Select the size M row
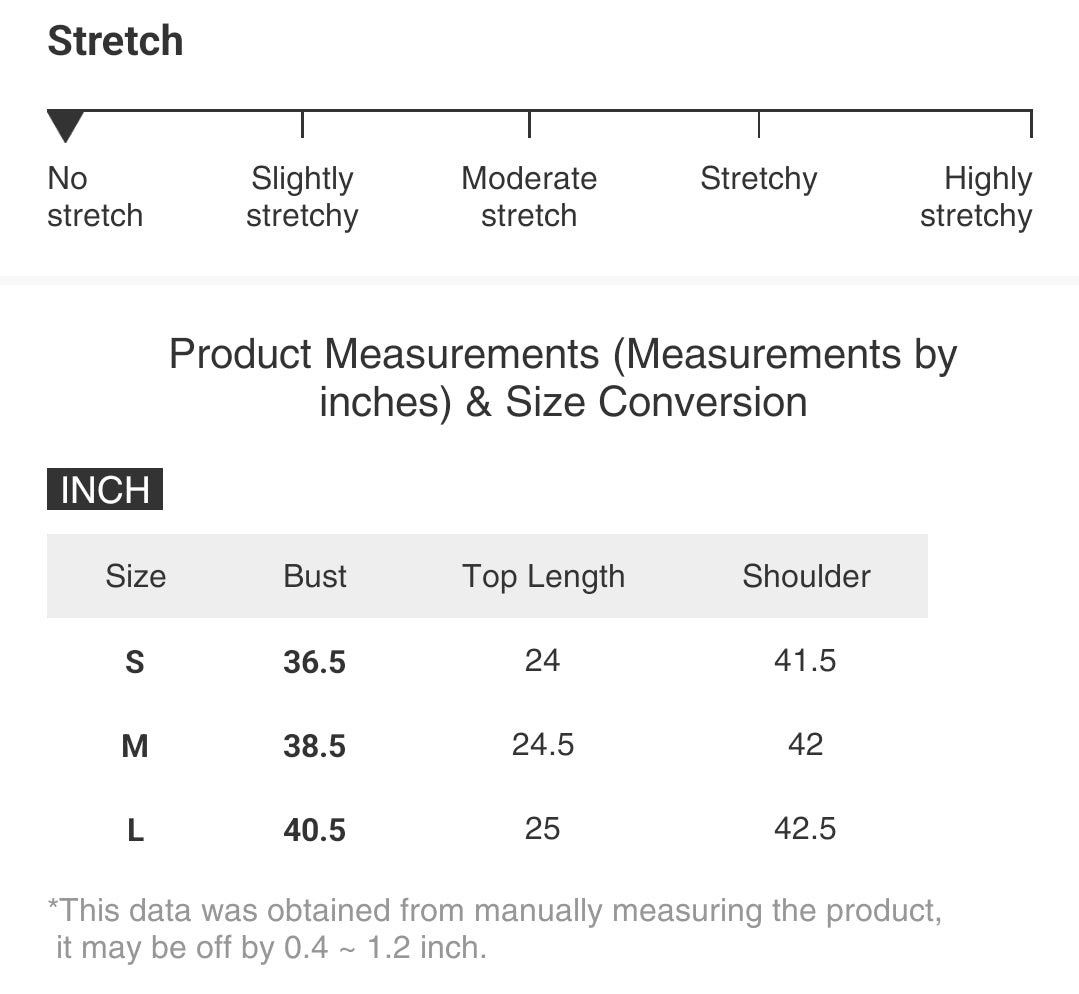Screen dimensions: 1079x994 487,745
